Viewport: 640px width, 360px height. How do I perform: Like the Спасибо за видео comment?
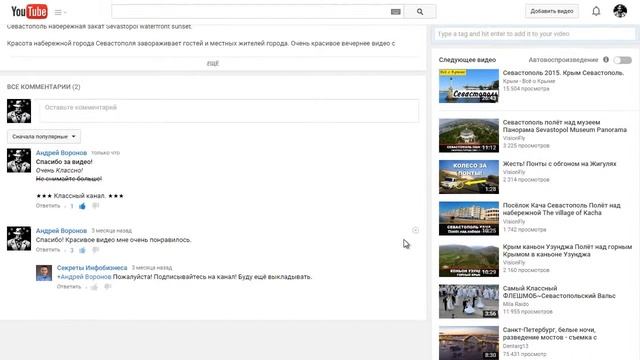82,206
